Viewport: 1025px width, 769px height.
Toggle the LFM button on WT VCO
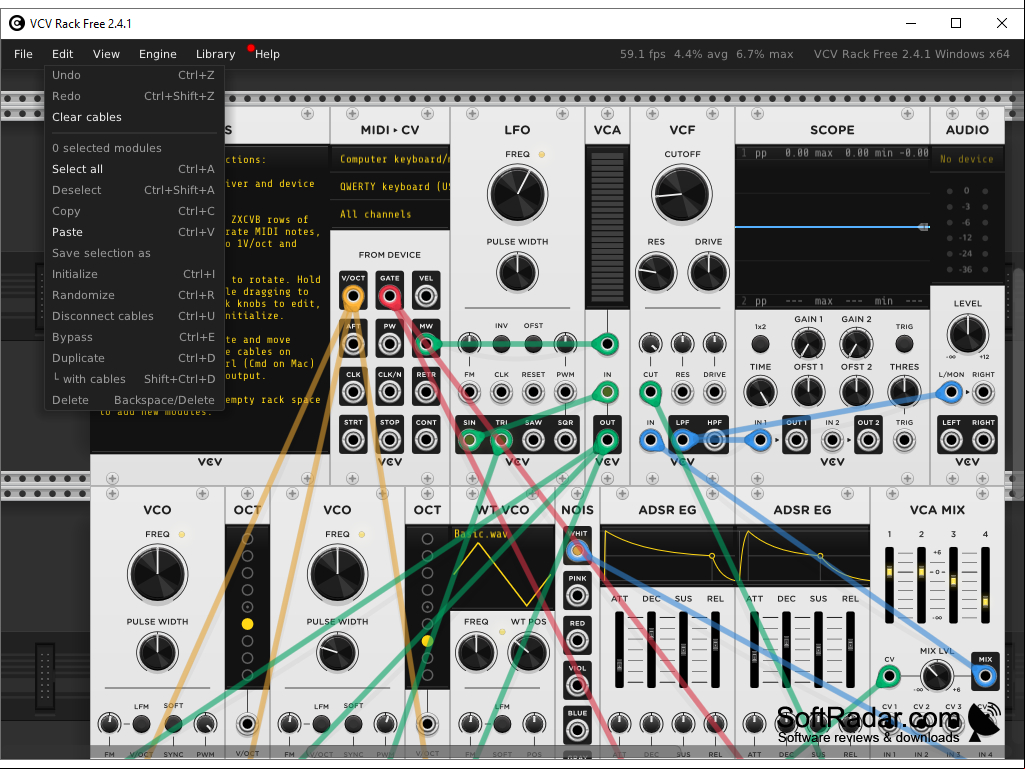(x=502, y=724)
